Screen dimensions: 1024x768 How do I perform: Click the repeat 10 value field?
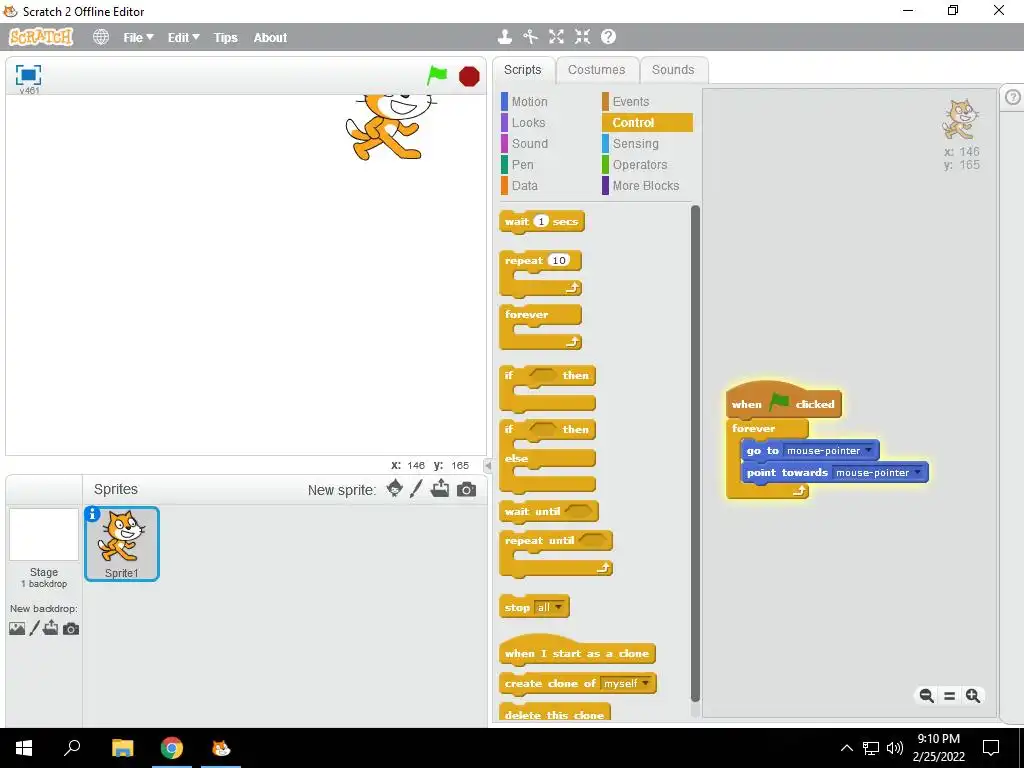point(558,260)
